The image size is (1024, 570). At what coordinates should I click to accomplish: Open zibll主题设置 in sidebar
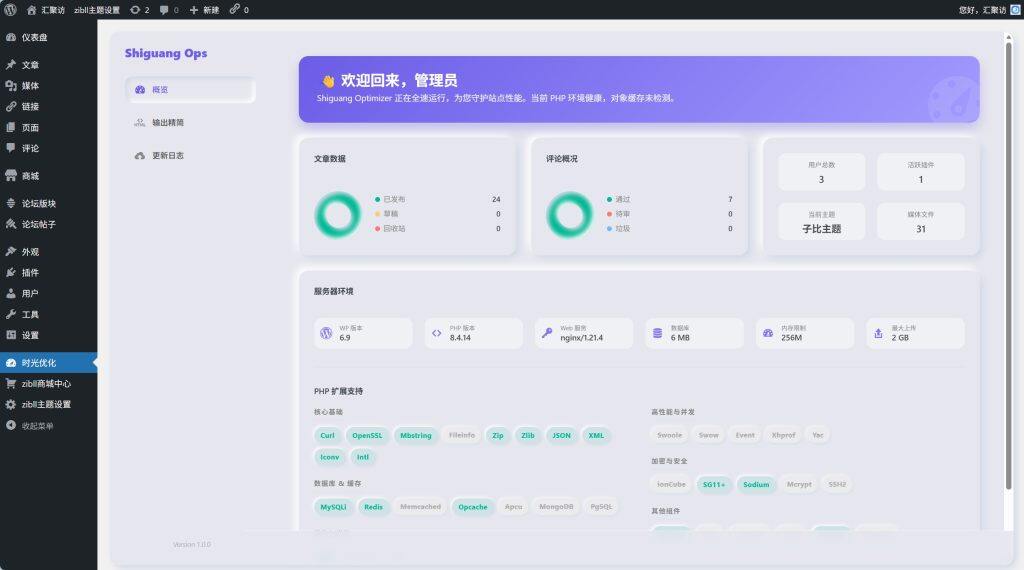tap(48, 404)
